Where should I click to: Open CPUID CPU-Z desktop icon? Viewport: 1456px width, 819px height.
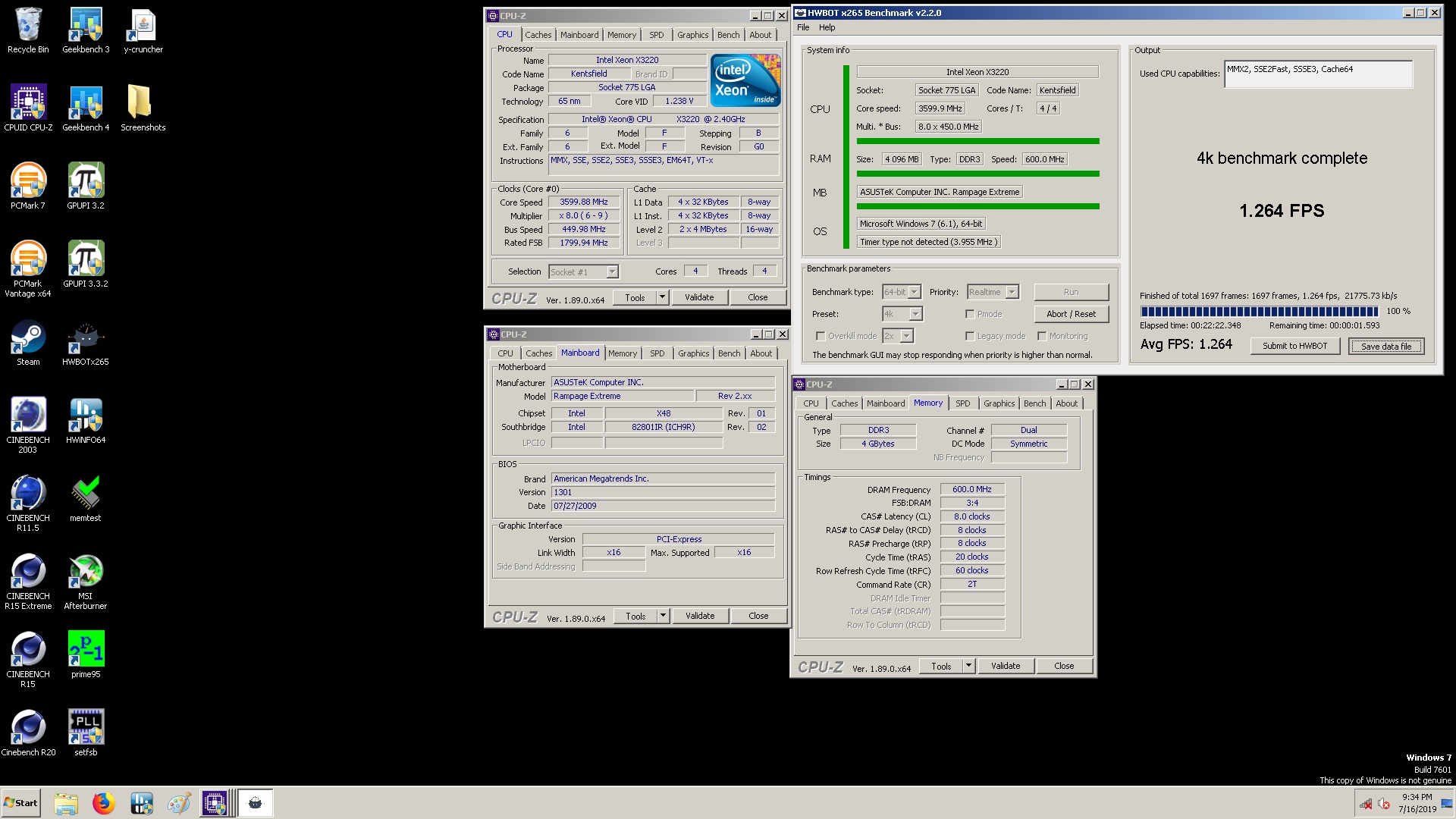(x=28, y=108)
